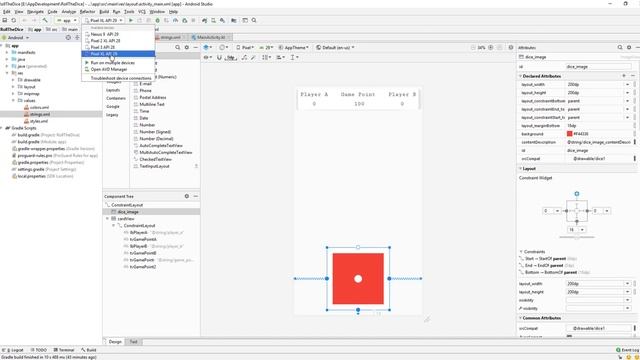Open the TODO tool window button

point(39,350)
